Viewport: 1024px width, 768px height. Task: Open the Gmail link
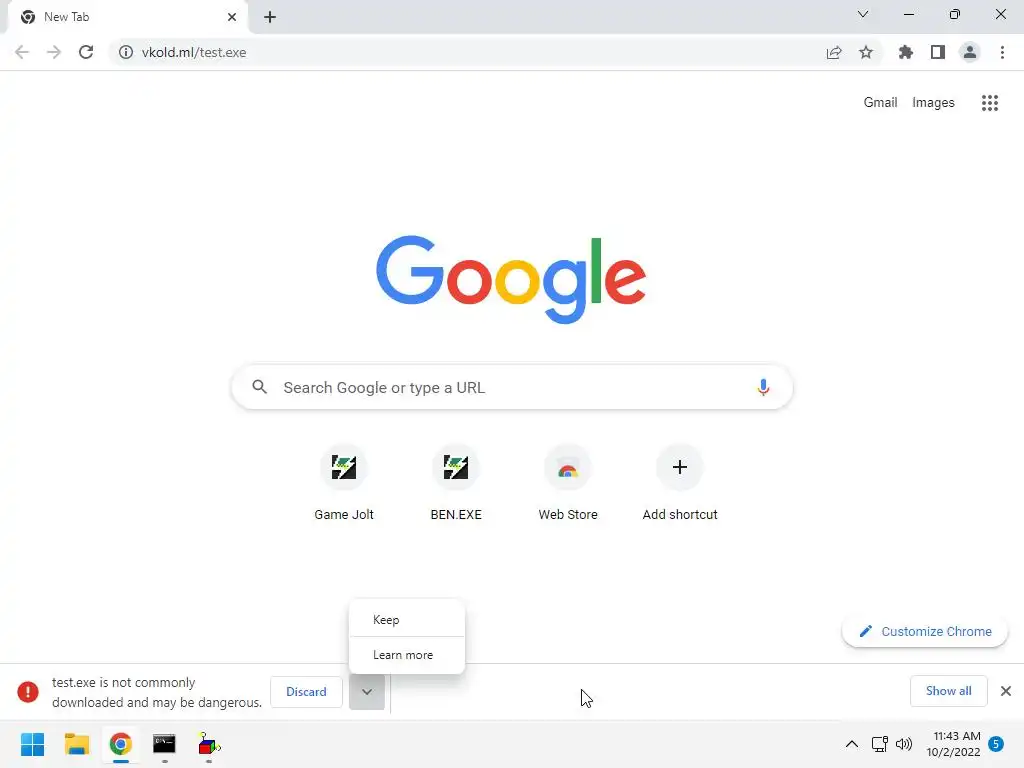pos(880,103)
